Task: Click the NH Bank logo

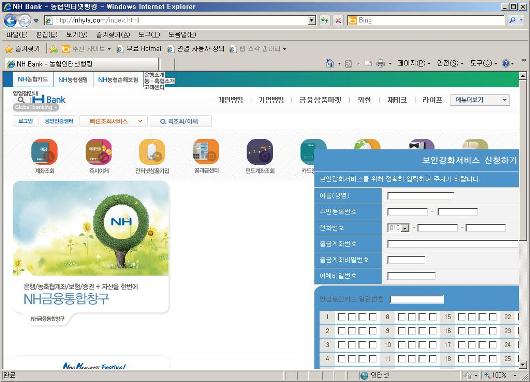Action: [x=49, y=99]
